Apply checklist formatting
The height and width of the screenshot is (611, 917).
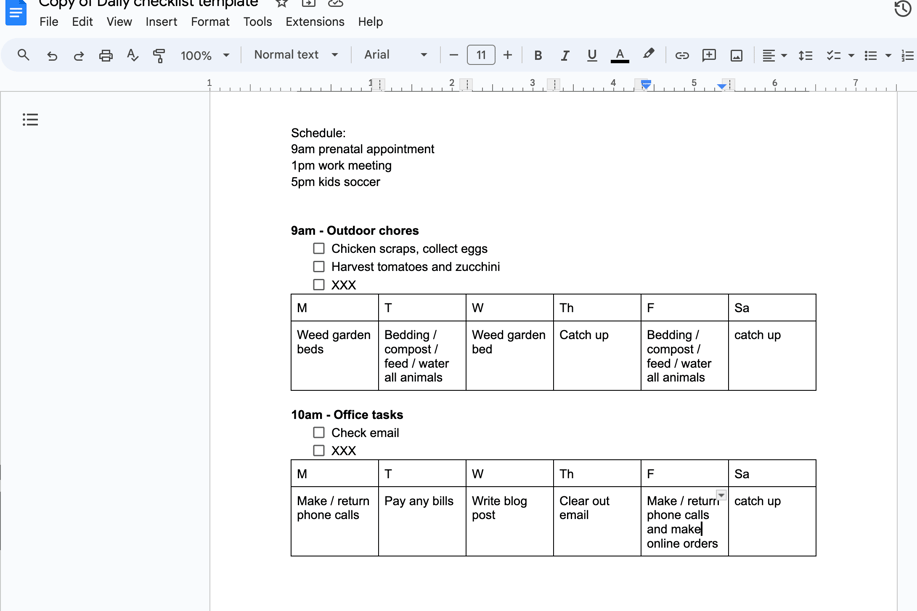click(x=833, y=56)
